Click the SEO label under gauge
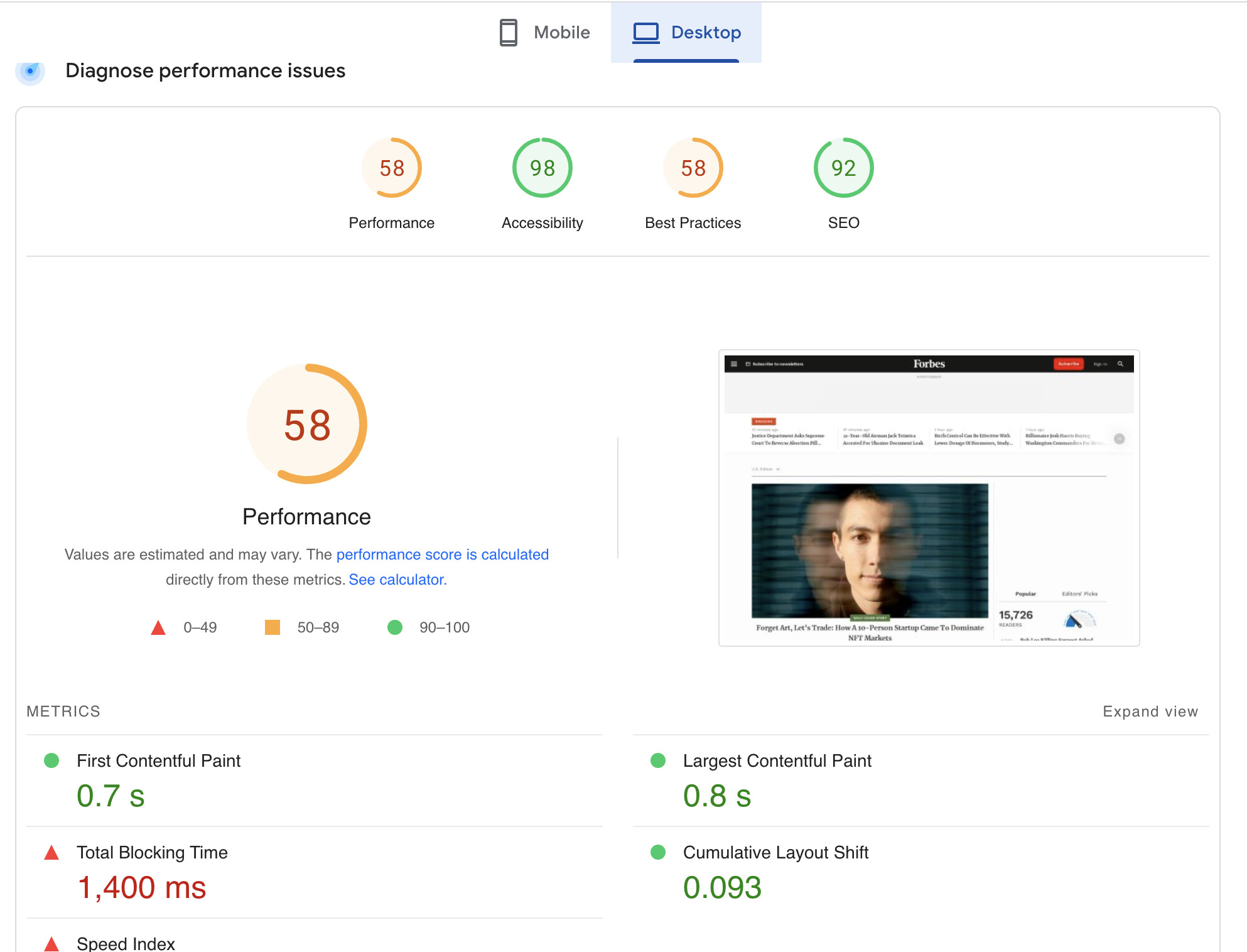This screenshot has height=952, width=1247. click(844, 223)
